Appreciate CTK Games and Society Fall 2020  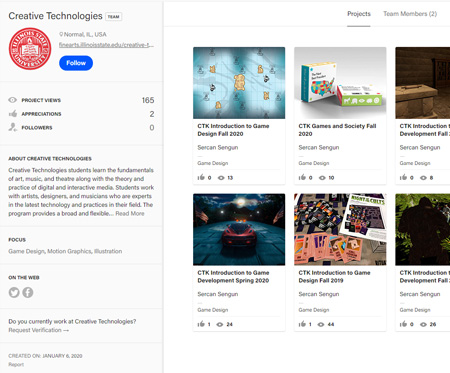tap(302, 177)
